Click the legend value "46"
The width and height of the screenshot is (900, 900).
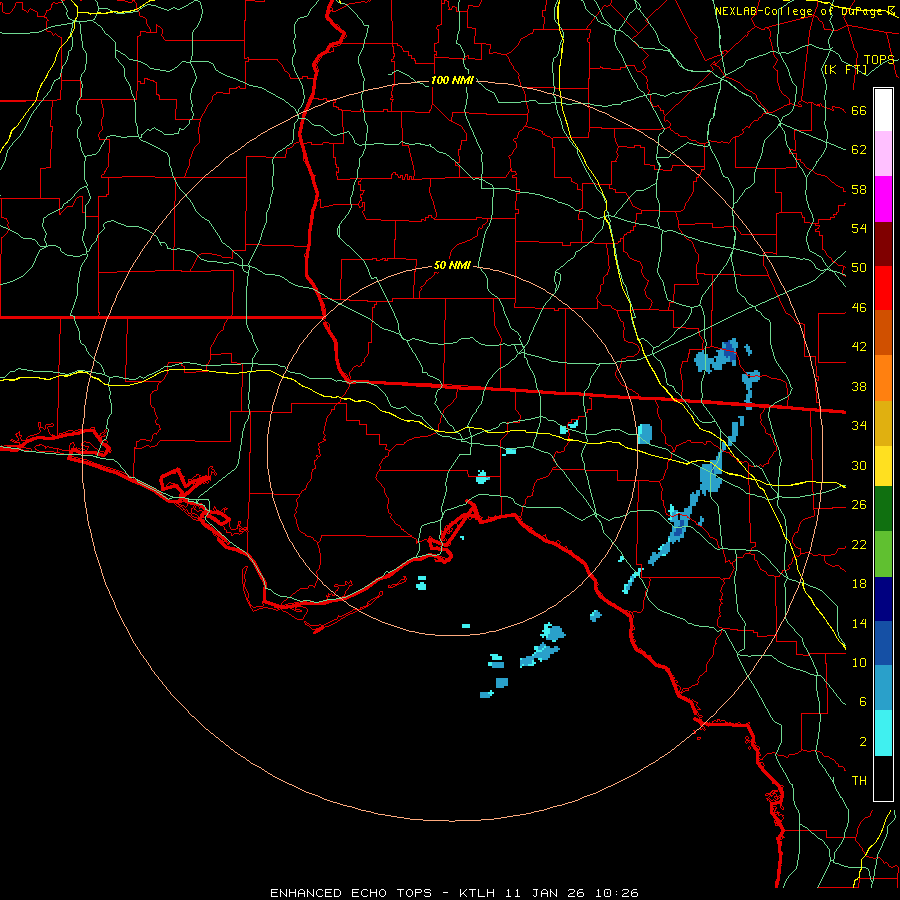pyautogui.click(x=859, y=308)
